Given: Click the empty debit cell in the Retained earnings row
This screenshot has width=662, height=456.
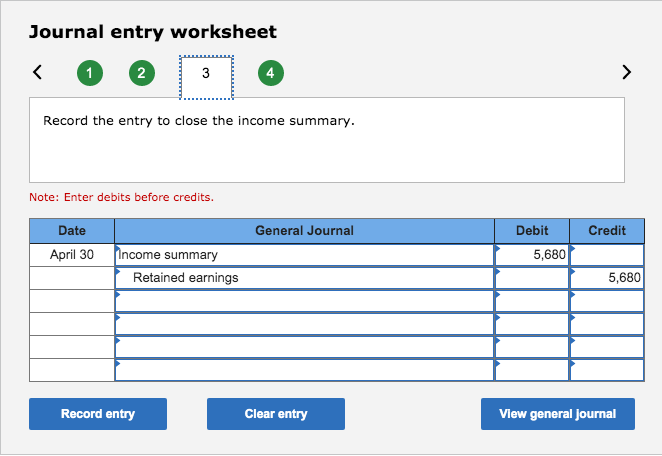Looking at the screenshot, I should click(532, 277).
